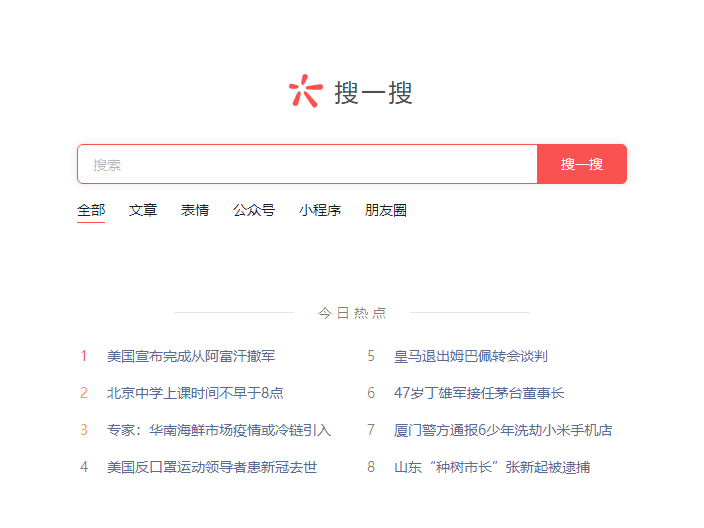
Task: Select the 全部 tab
Action: tap(91, 210)
